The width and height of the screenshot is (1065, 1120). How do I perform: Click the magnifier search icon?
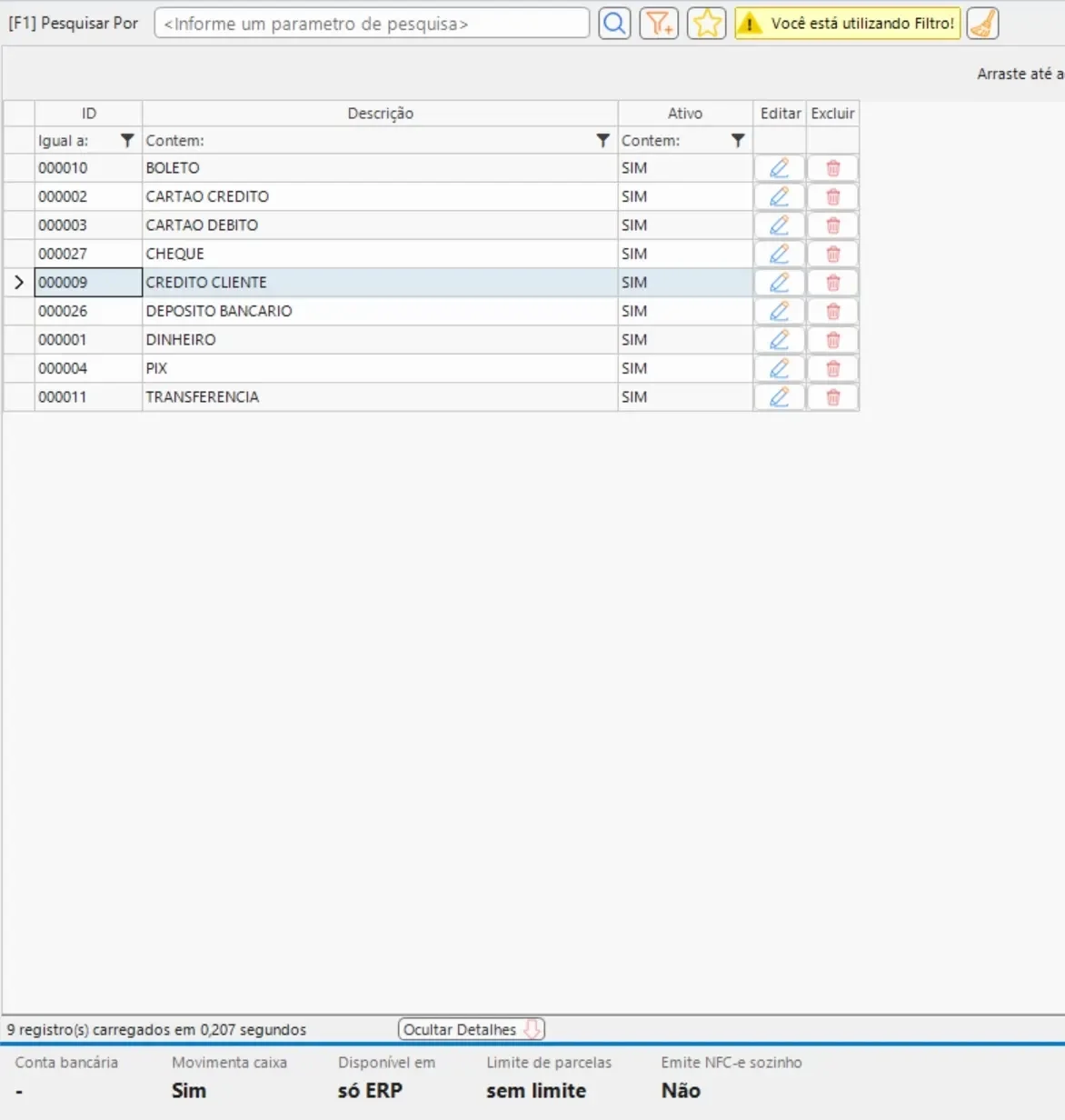[614, 24]
